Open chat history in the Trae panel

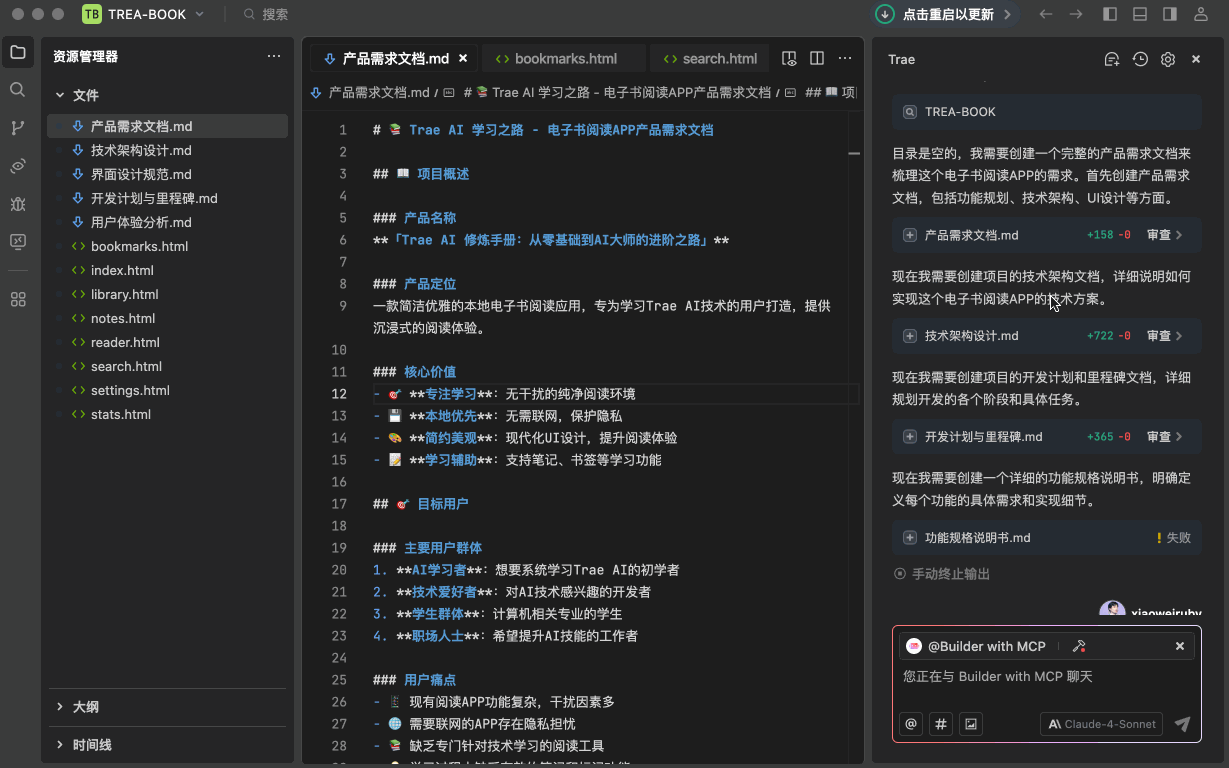pyautogui.click(x=1140, y=59)
